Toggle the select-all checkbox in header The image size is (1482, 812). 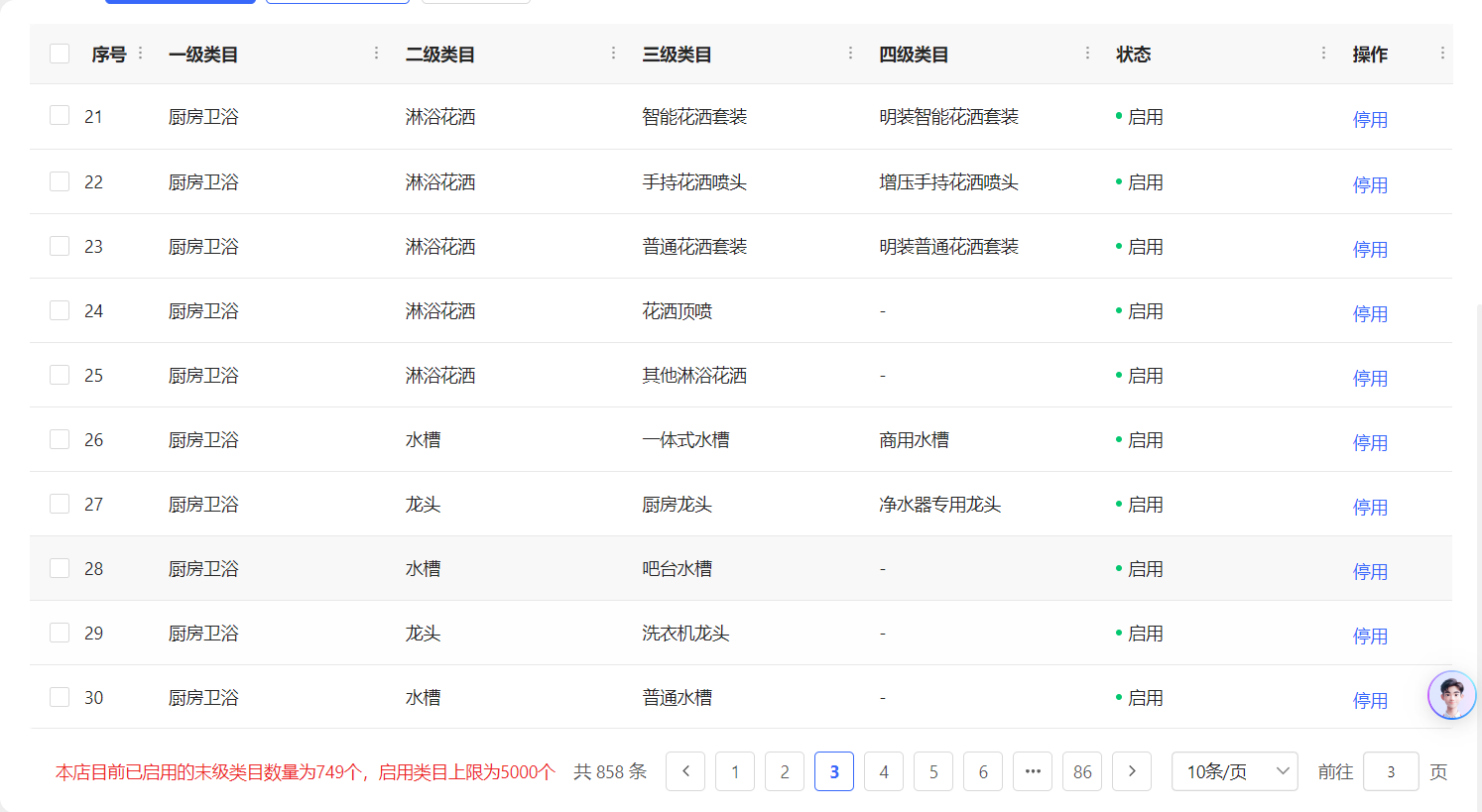tap(60, 54)
